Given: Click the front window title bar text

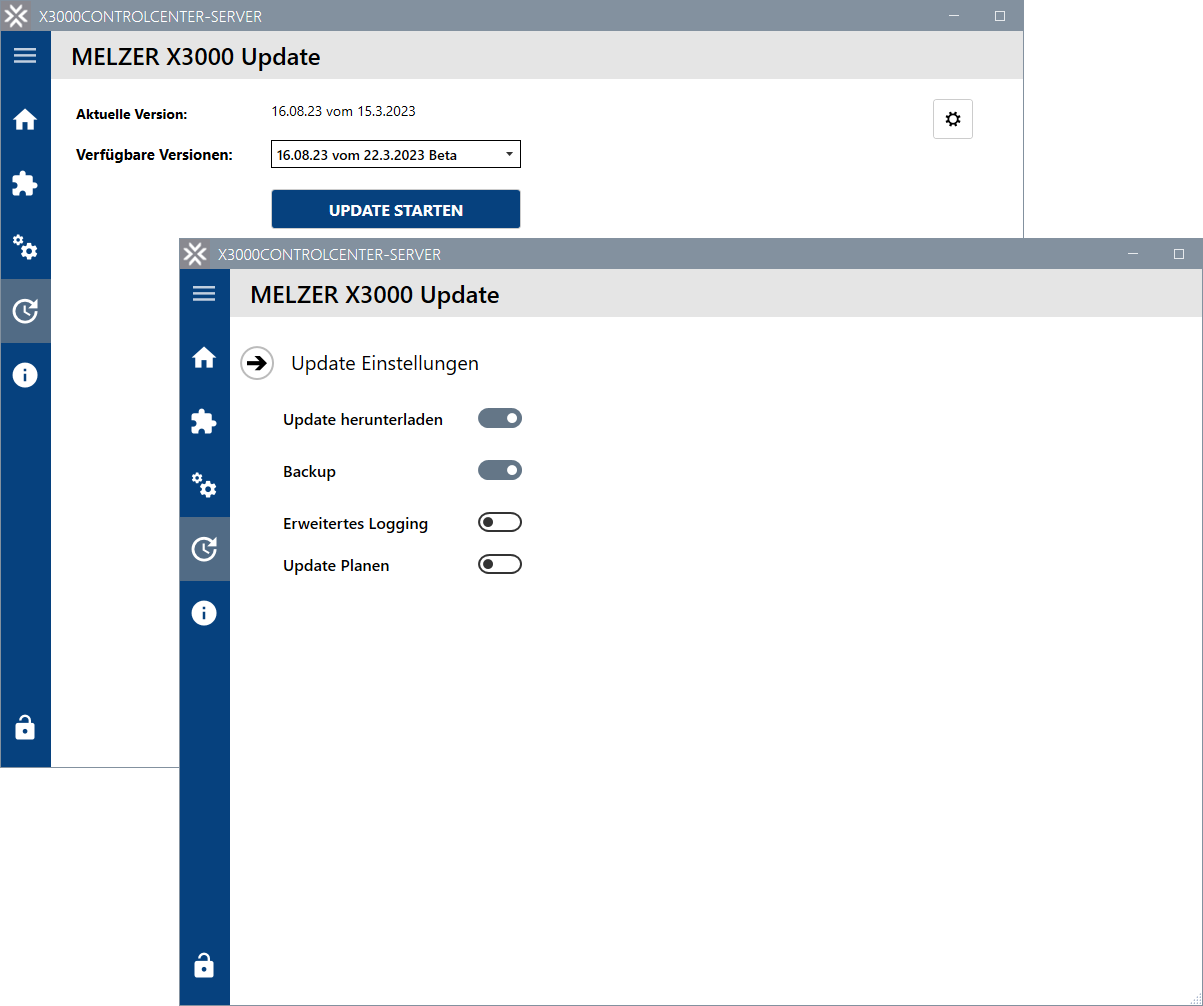Looking at the screenshot, I should pyautogui.click(x=329, y=254).
